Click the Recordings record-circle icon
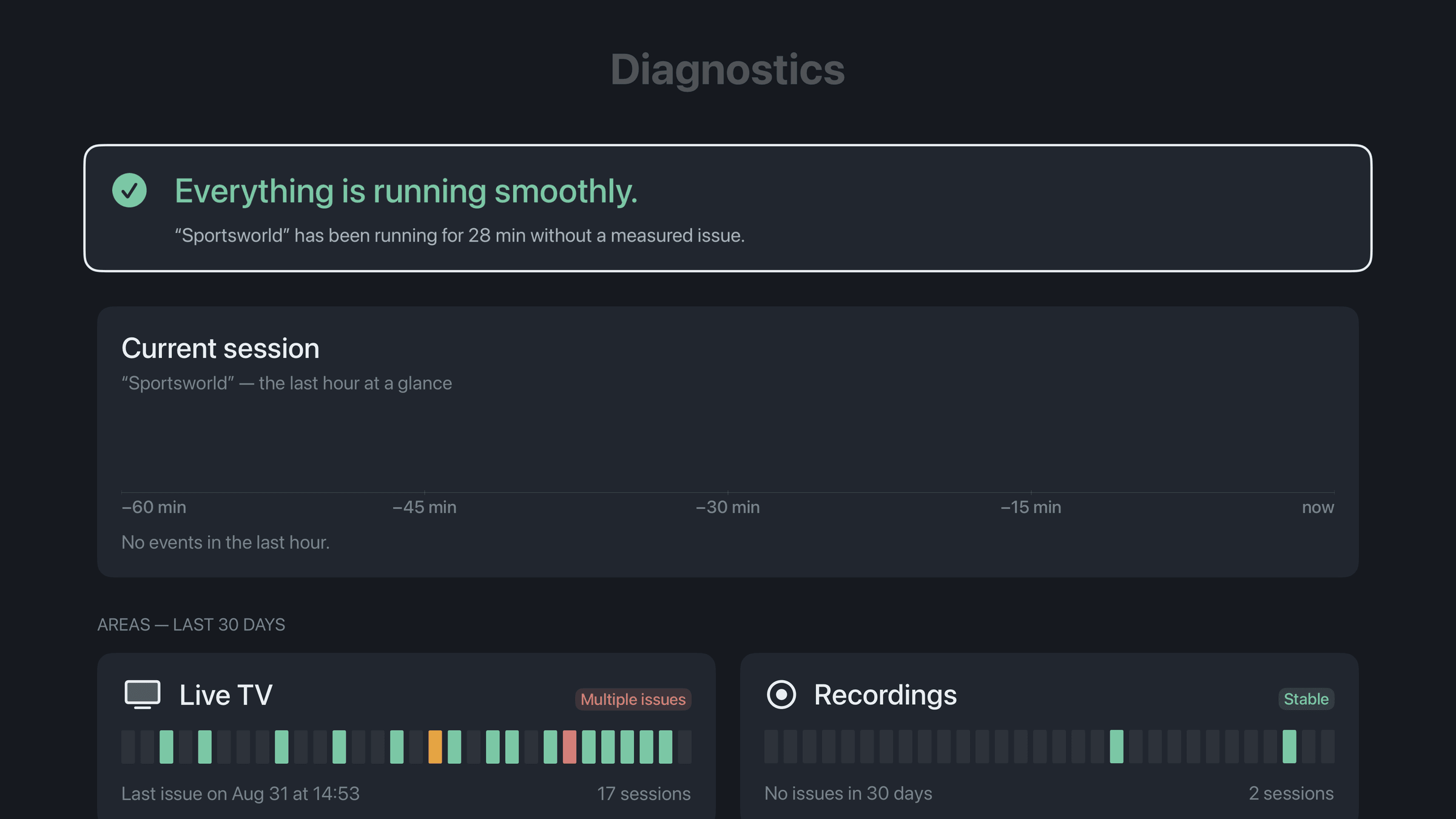Viewport: 1456px width, 819px height. [x=781, y=695]
